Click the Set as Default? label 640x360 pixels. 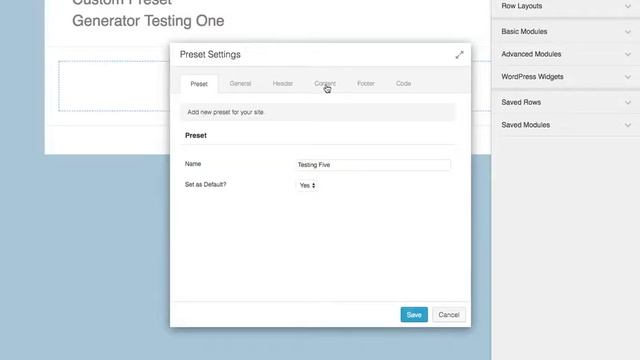[x=205, y=184]
